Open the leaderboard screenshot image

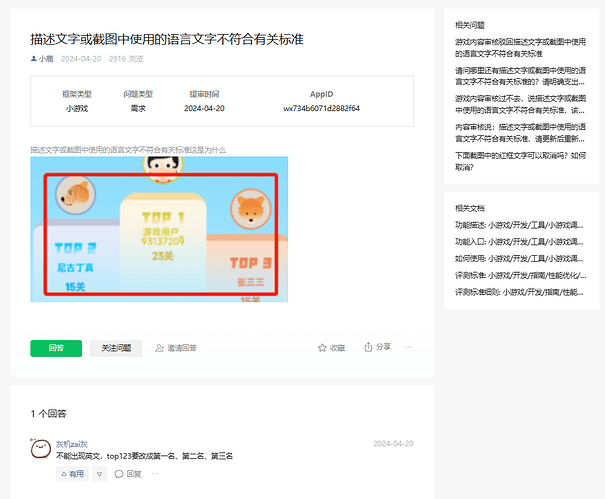click(x=159, y=229)
